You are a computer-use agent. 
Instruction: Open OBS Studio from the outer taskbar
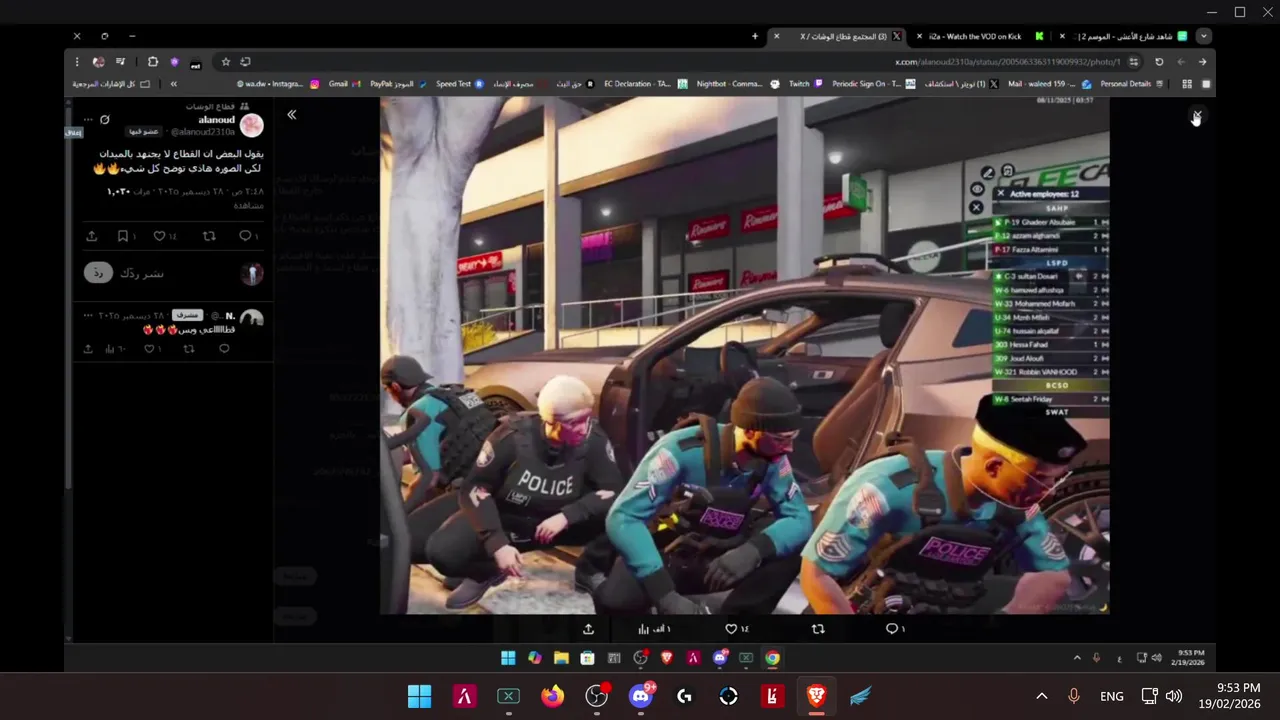[x=597, y=696]
